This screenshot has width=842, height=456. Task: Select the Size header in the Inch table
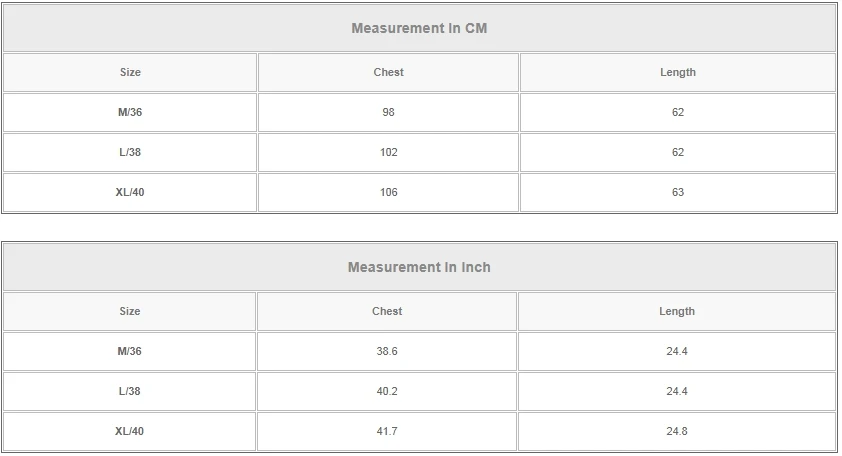coord(130,311)
